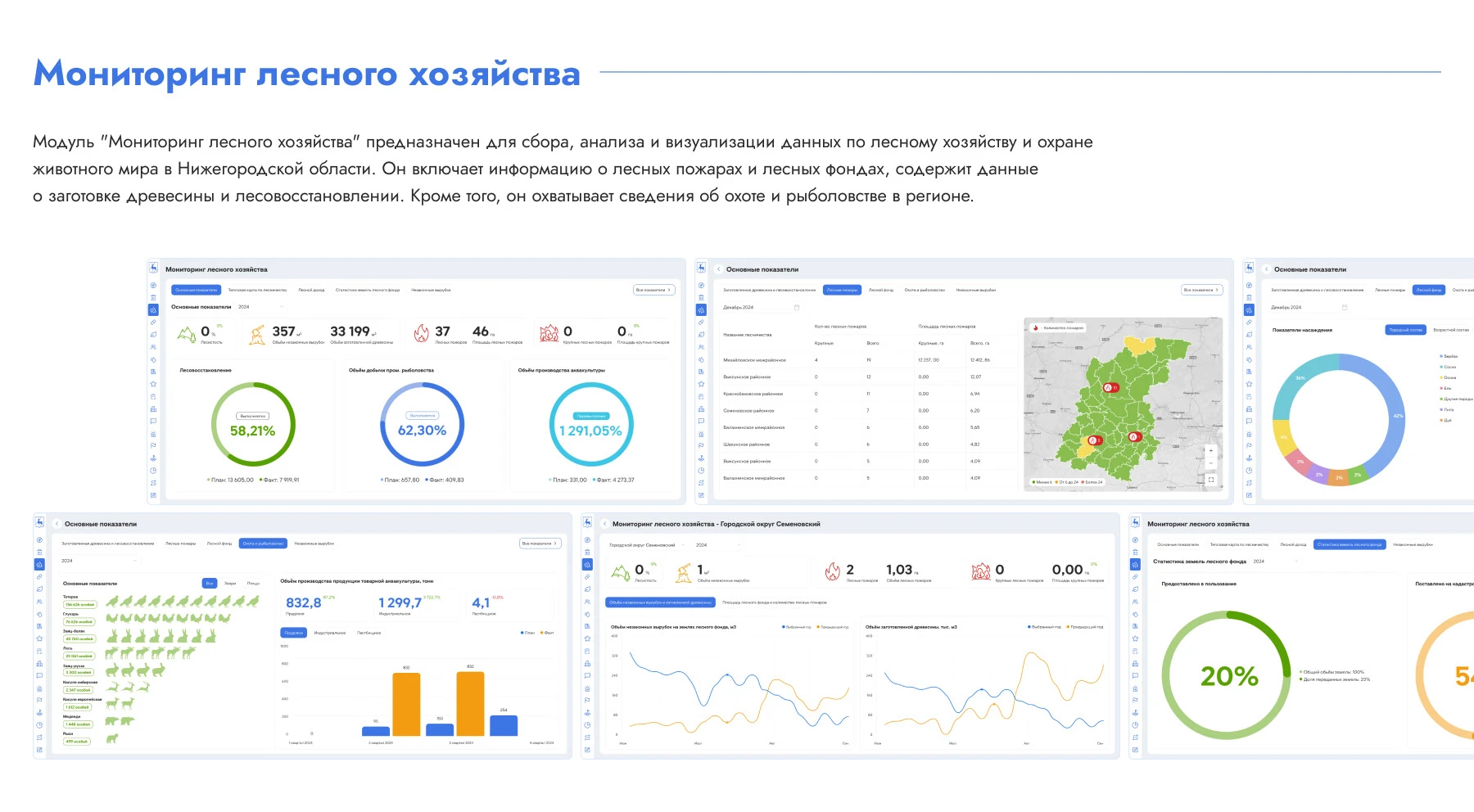Viewport: 1474px width, 812px height.
Task: Open the forest fires map in fullscreen
Action: click(1210, 480)
